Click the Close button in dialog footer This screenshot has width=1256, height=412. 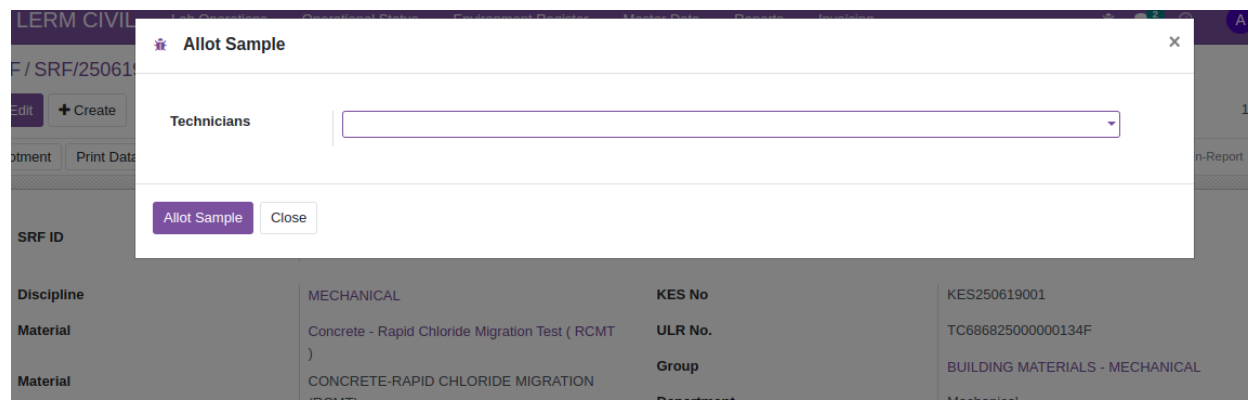click(x=288, y=218)
